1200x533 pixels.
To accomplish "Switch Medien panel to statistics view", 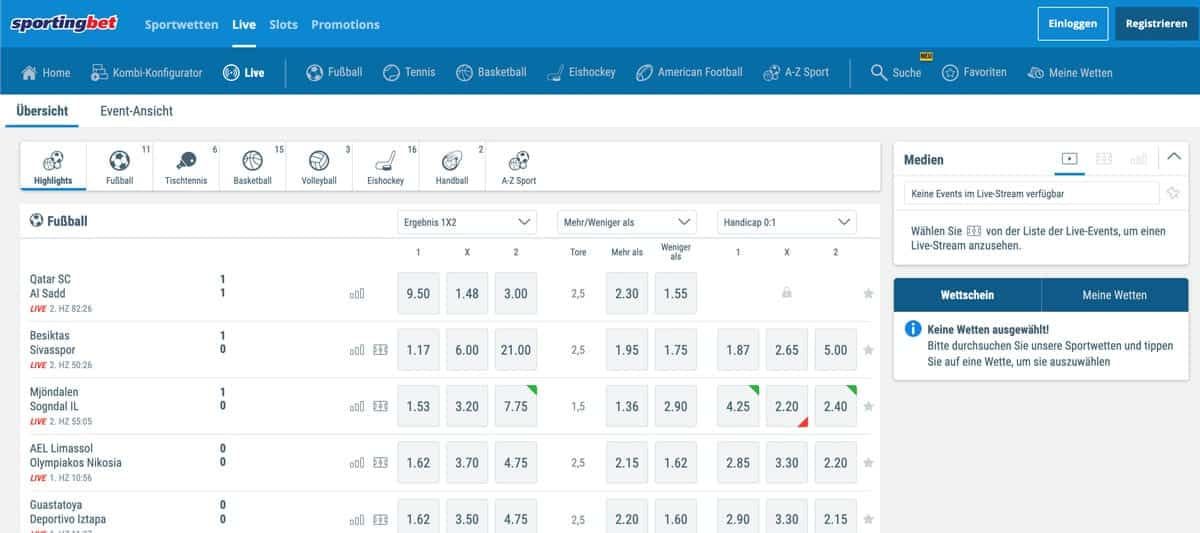I will tap(1138, 158).
